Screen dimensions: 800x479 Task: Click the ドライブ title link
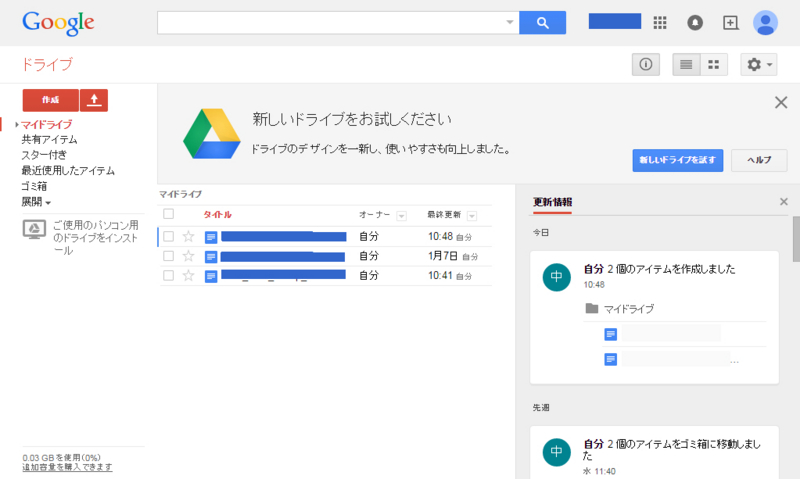(47, 64)
